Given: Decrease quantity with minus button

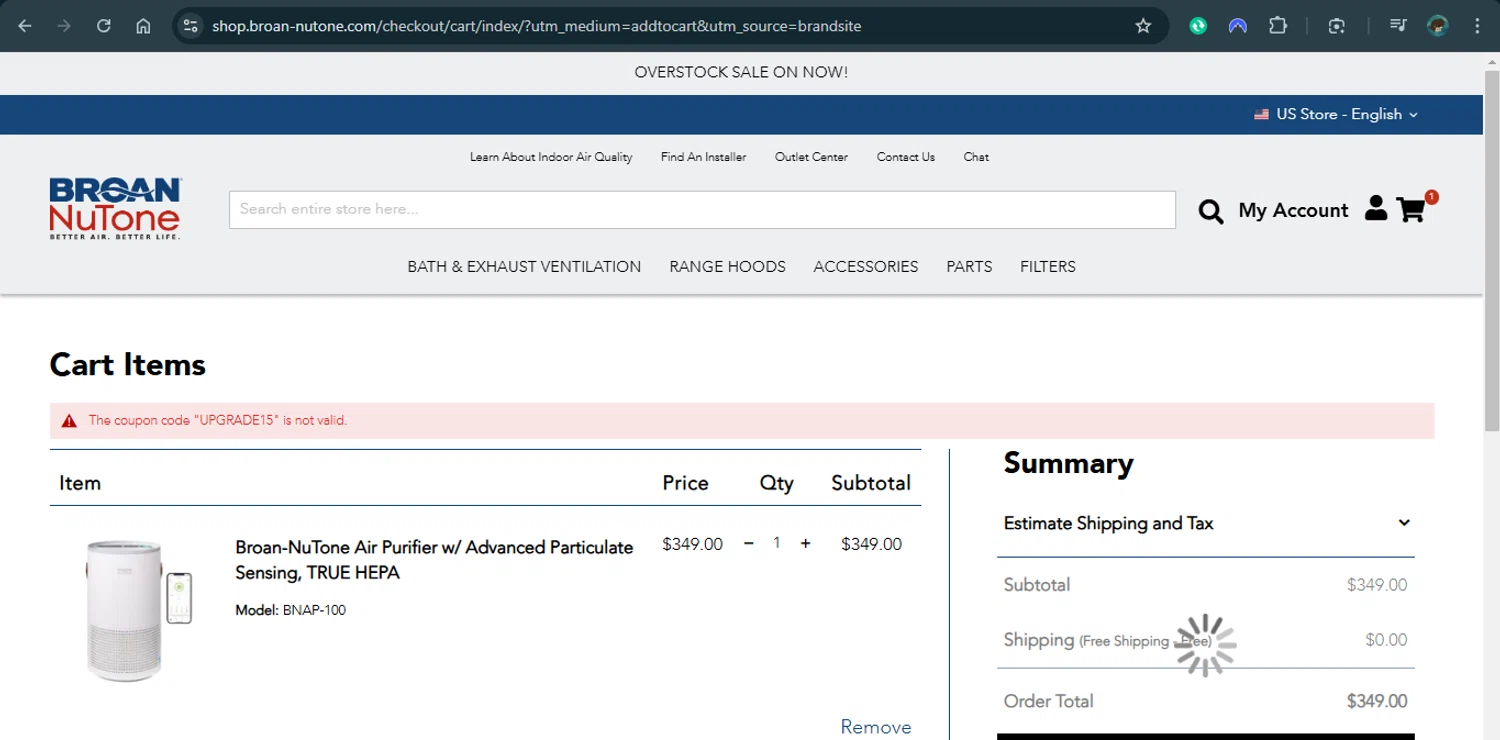Looking at the screenshot, I should 749,544.
